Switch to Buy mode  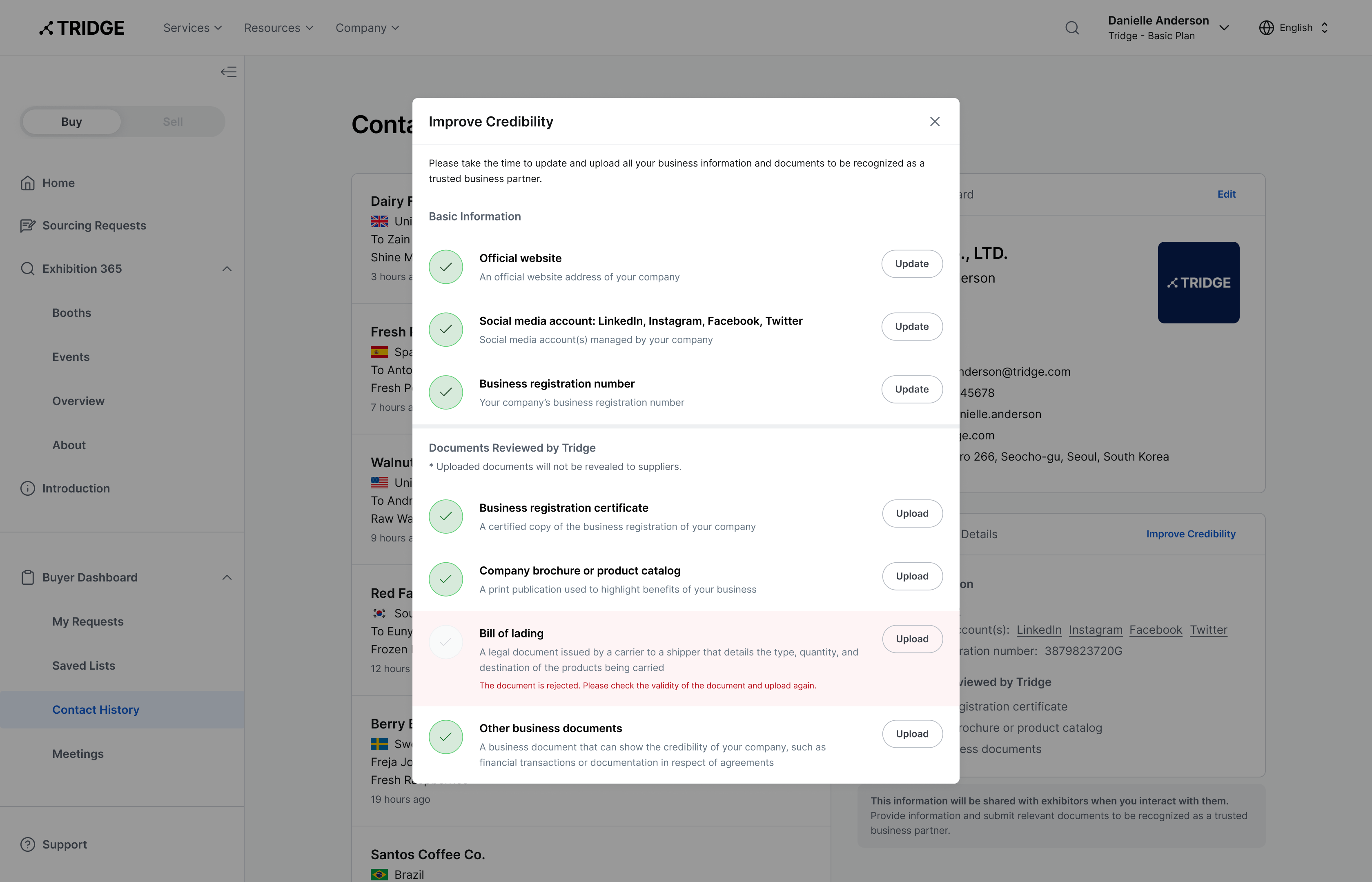point(71,121)
